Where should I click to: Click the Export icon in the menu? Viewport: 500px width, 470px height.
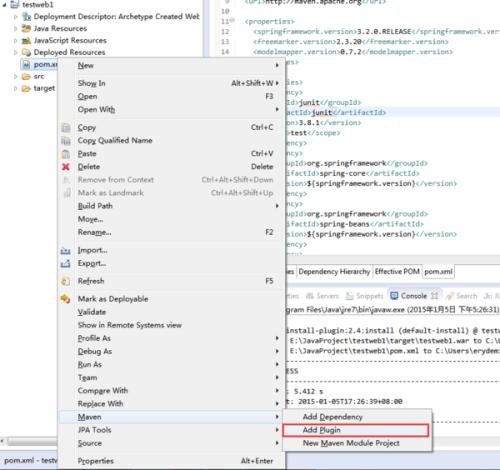66,263
